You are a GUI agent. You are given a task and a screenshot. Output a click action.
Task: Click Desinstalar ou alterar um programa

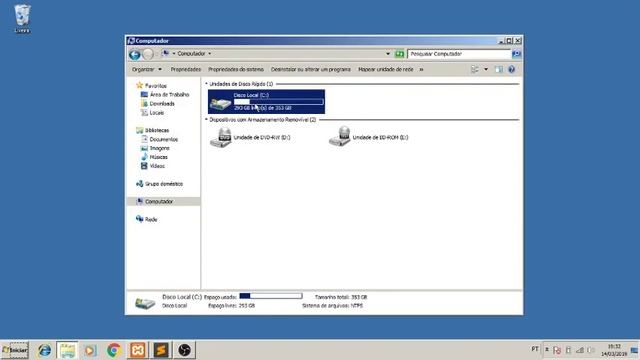(x=311, y=69)
